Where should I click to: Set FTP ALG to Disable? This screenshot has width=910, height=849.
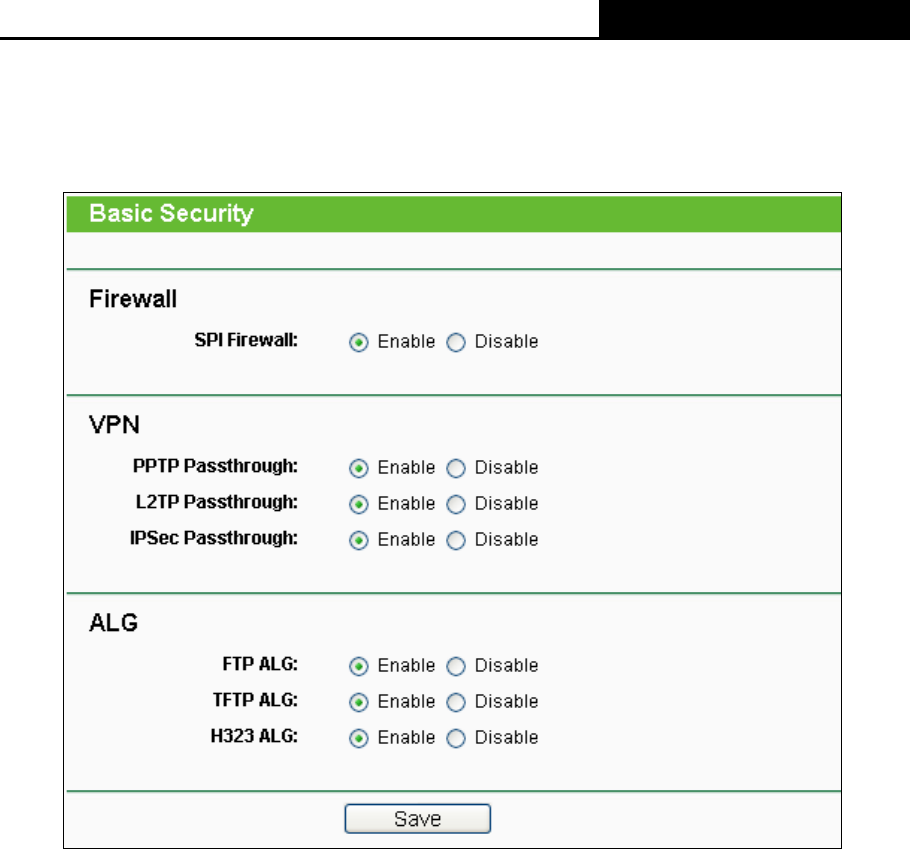pos(456,666)
